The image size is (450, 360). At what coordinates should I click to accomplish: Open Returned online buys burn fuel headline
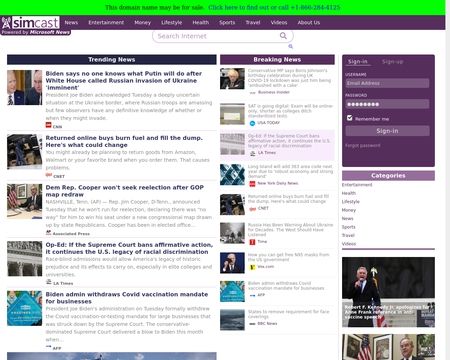pyautogui.click(x=124, y=141)
